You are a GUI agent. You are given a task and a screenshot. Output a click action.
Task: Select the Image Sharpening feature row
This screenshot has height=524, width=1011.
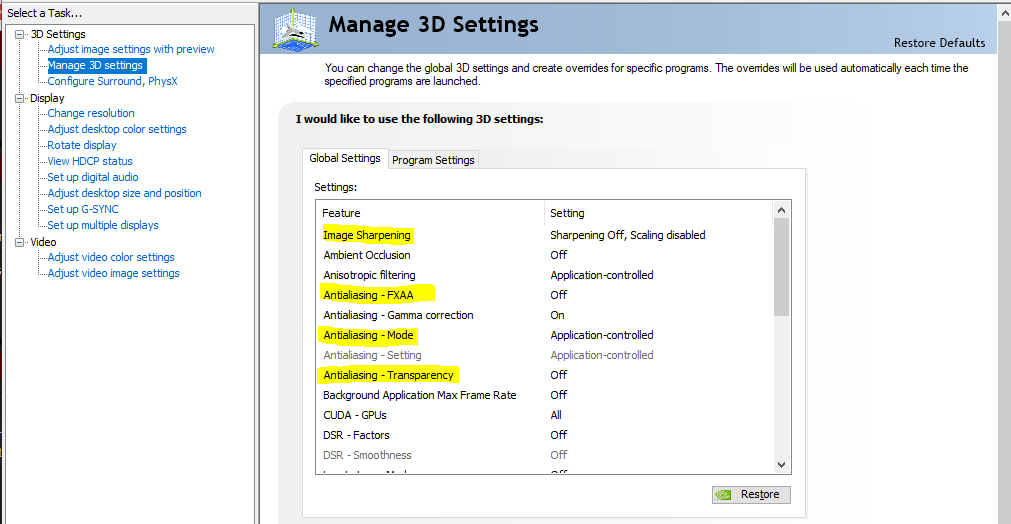coord(367,235)
